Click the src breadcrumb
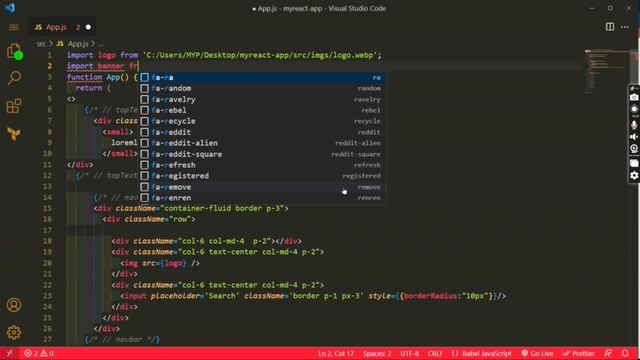The image size is (640, 360). (41, 44)
